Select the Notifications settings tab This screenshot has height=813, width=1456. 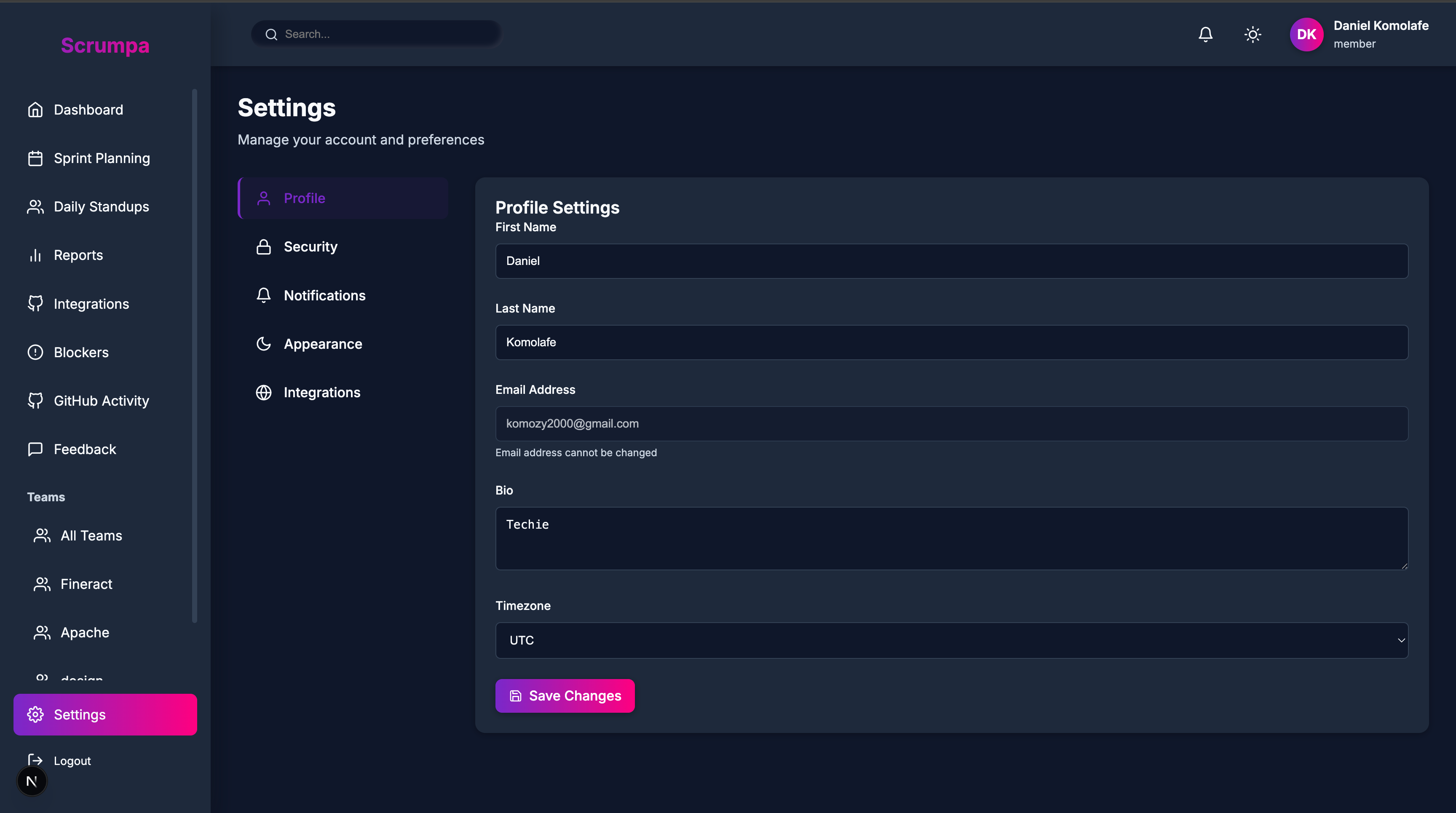tap(324, 295)
